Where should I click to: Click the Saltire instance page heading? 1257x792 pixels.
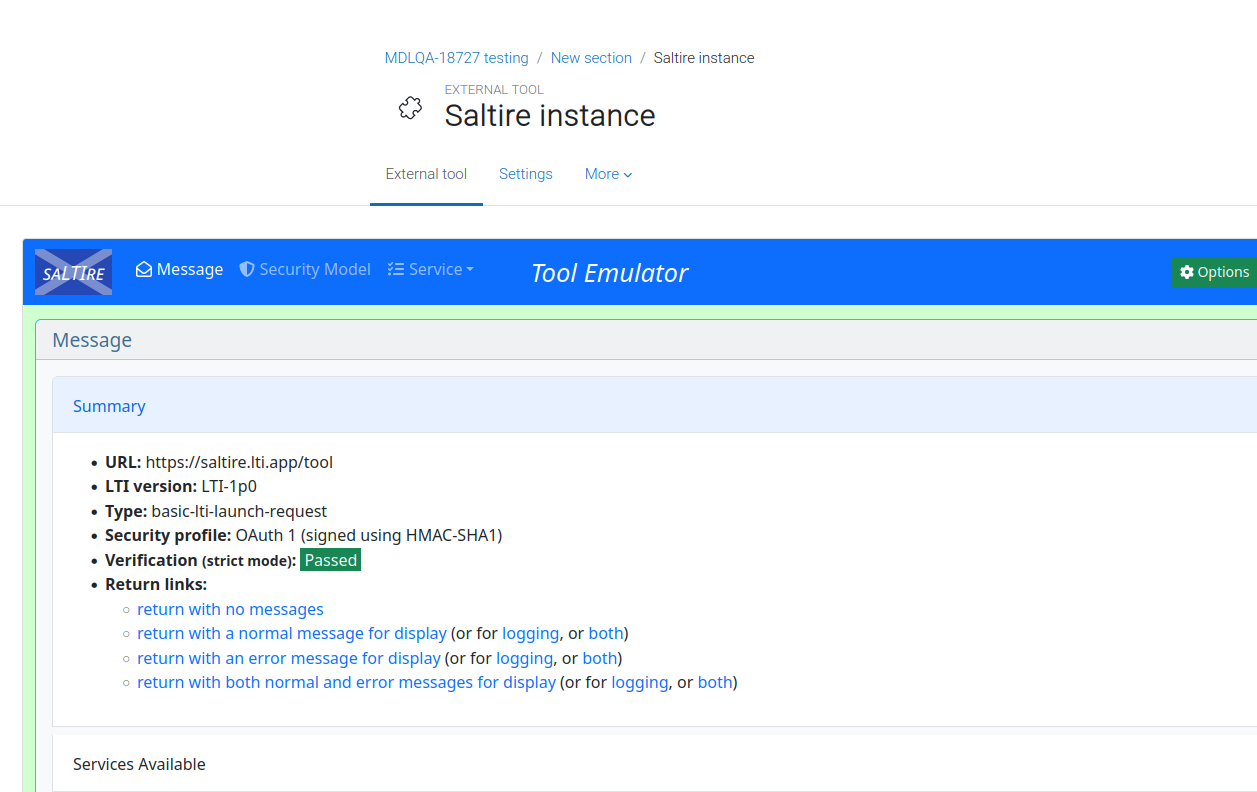click(x=550, y=115)
